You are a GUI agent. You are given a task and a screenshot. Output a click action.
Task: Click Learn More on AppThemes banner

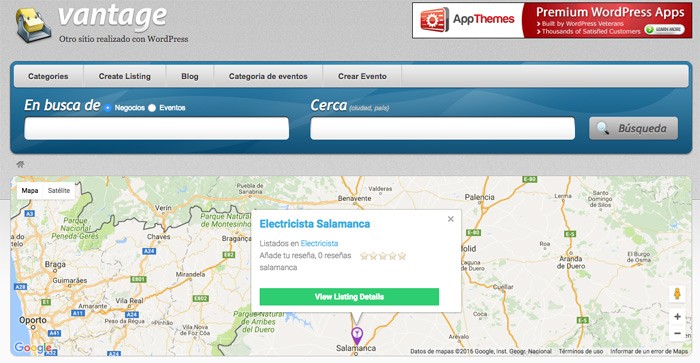(x=665, y=29)
